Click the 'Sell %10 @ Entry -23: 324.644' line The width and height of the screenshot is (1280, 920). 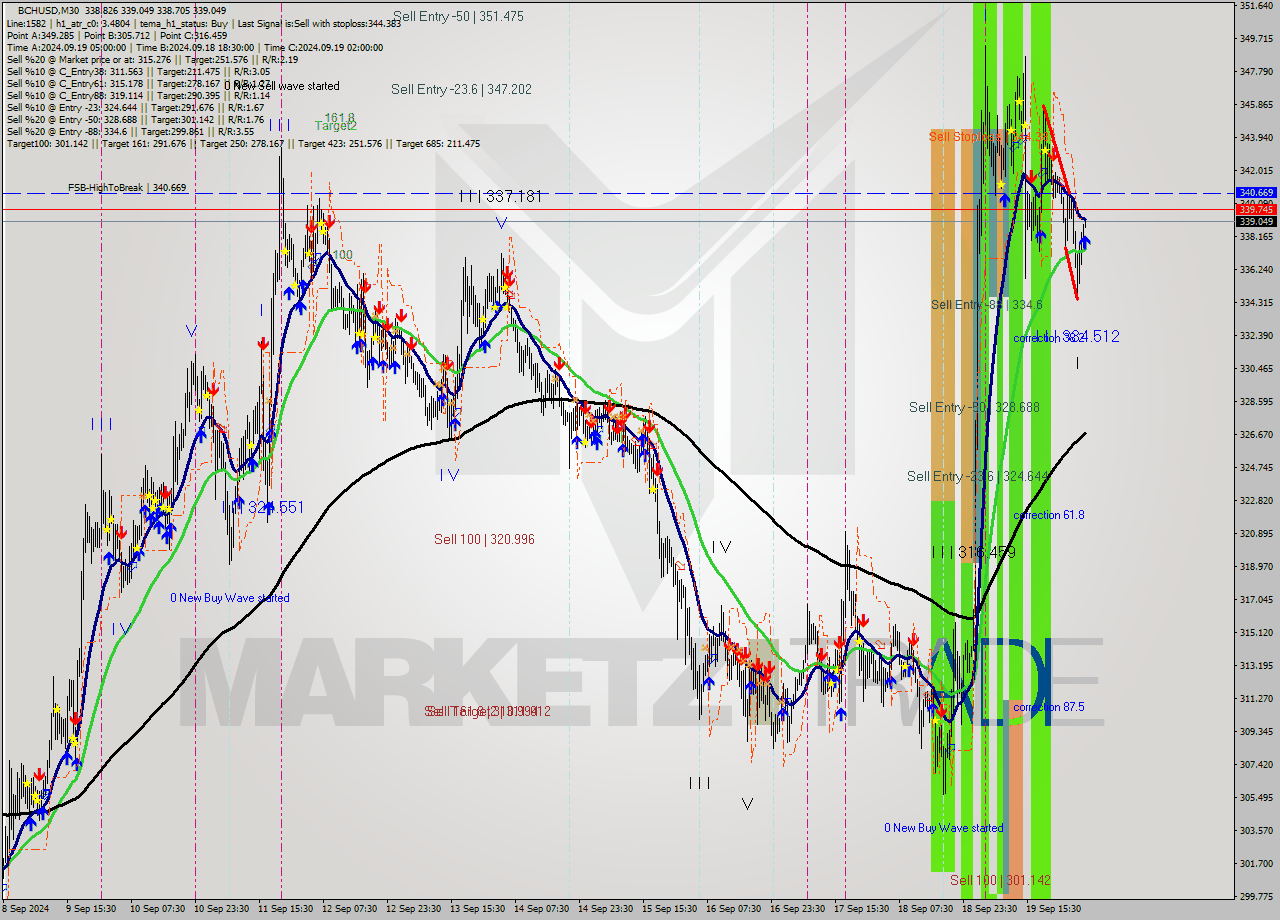[135, 107]
